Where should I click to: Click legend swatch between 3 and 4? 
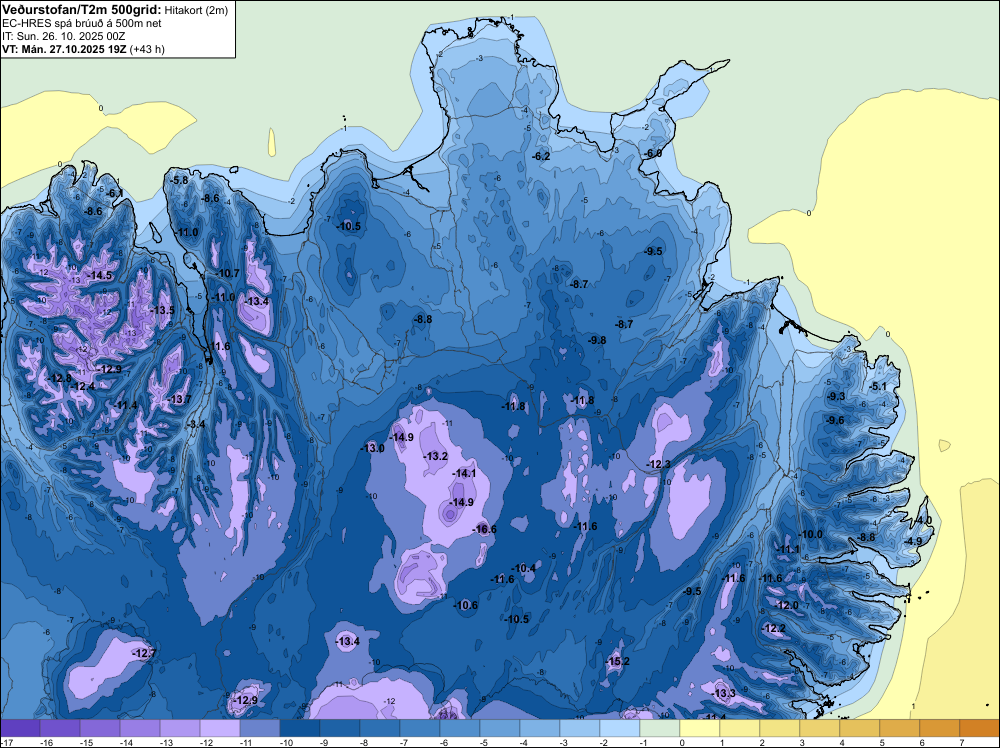820,728
